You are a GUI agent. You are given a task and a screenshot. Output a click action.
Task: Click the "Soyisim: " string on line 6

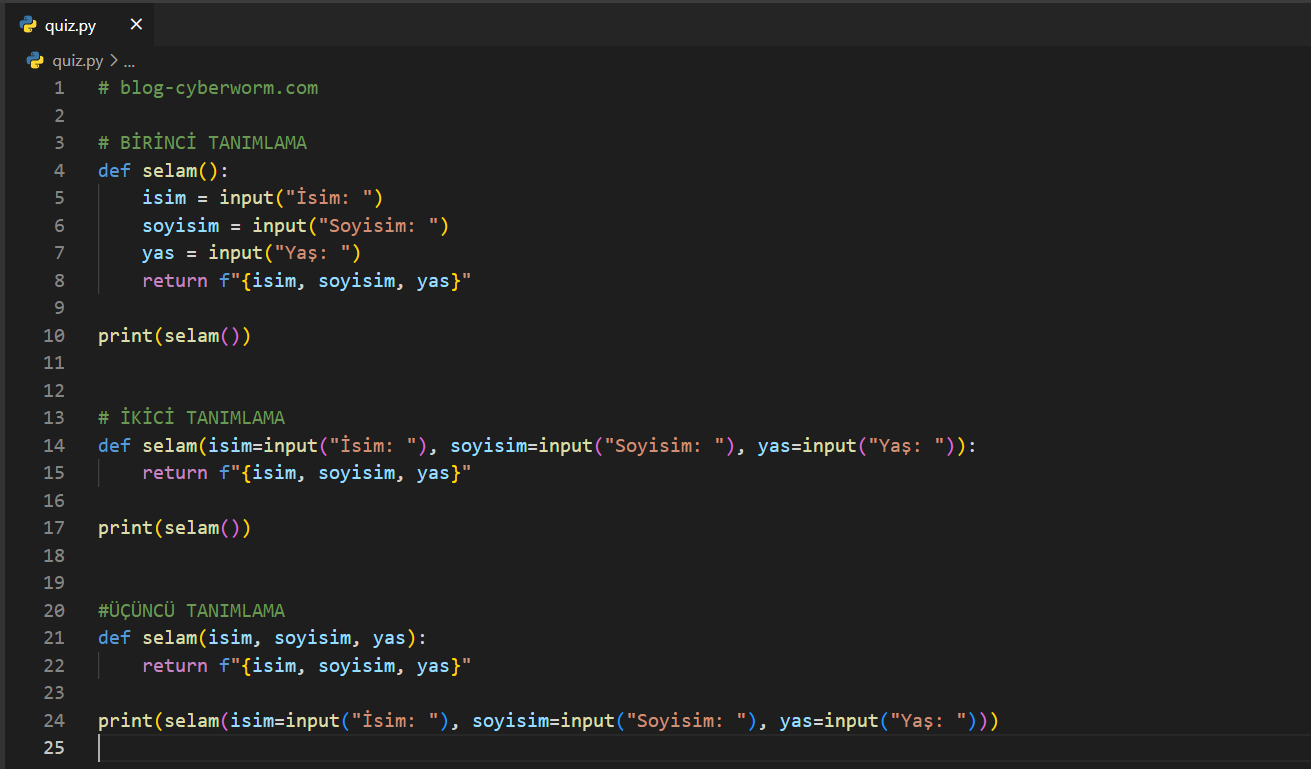pos(385,225)
